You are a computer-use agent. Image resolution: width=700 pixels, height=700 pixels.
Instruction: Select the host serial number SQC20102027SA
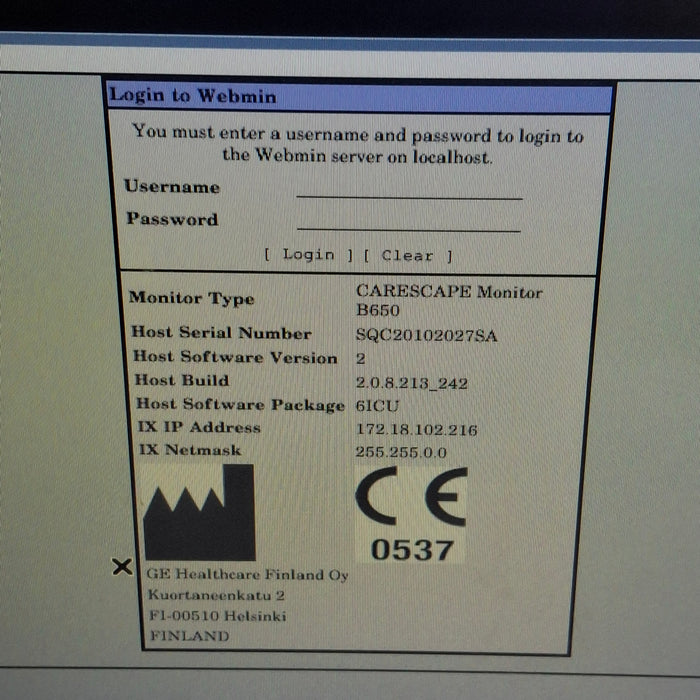[426, 335]
